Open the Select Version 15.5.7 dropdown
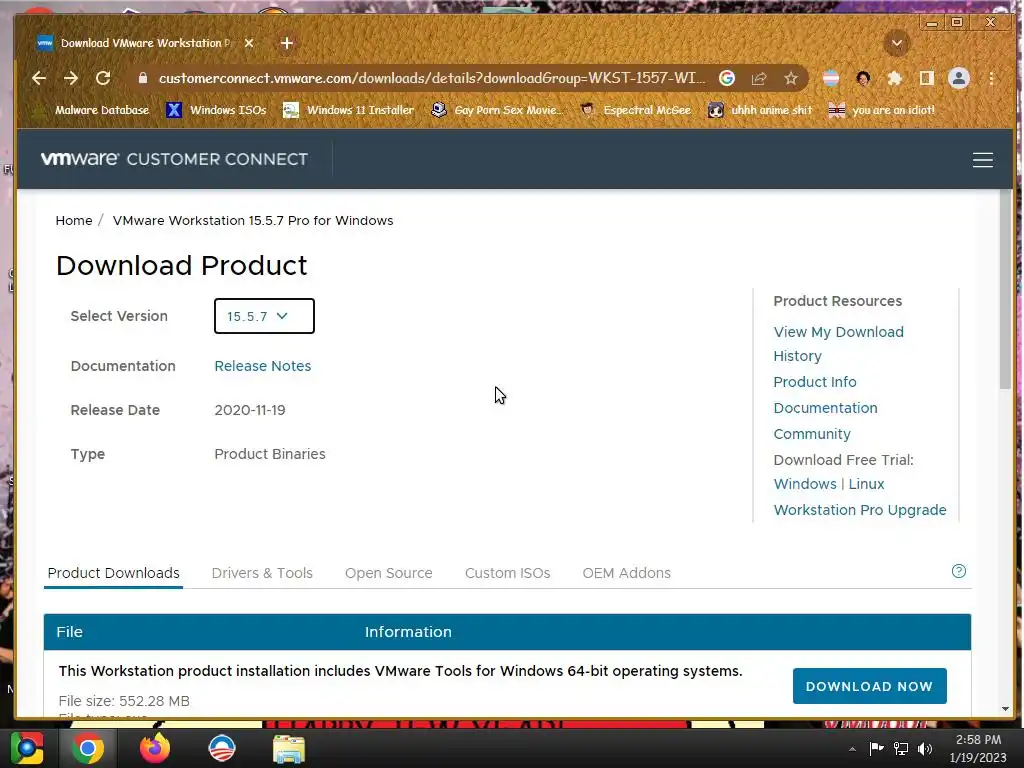Image resolution: width=1024 pixels, height=768 pixels. coord(264,316)
